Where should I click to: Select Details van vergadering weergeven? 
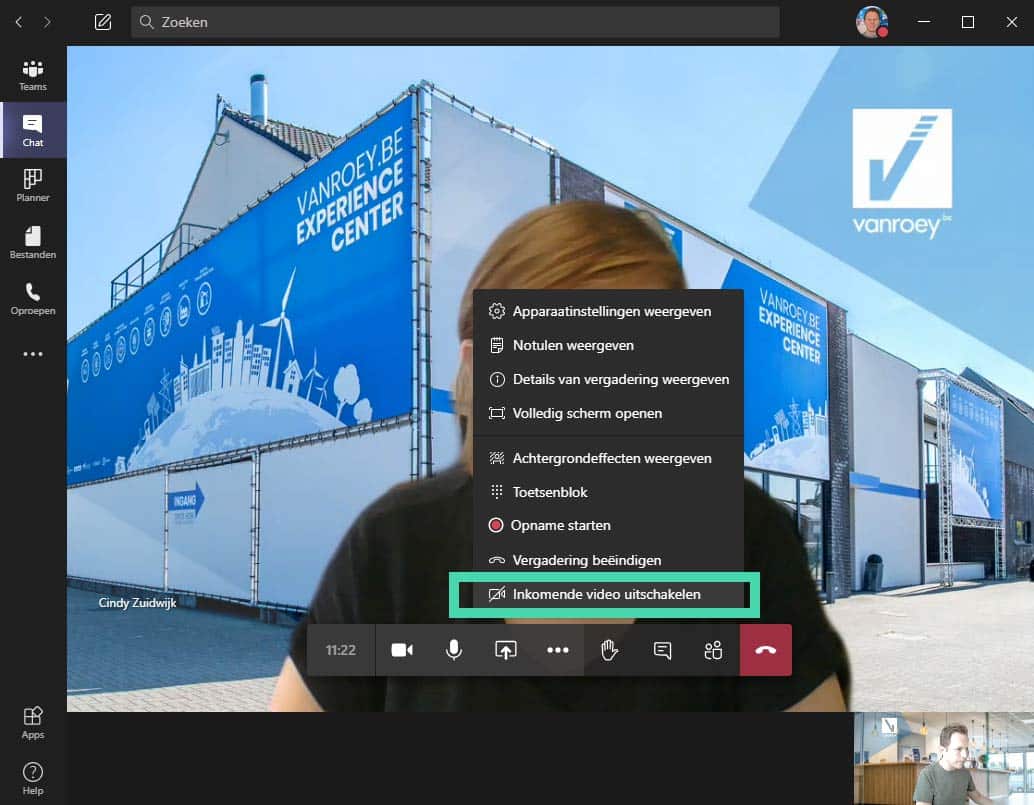608,379
